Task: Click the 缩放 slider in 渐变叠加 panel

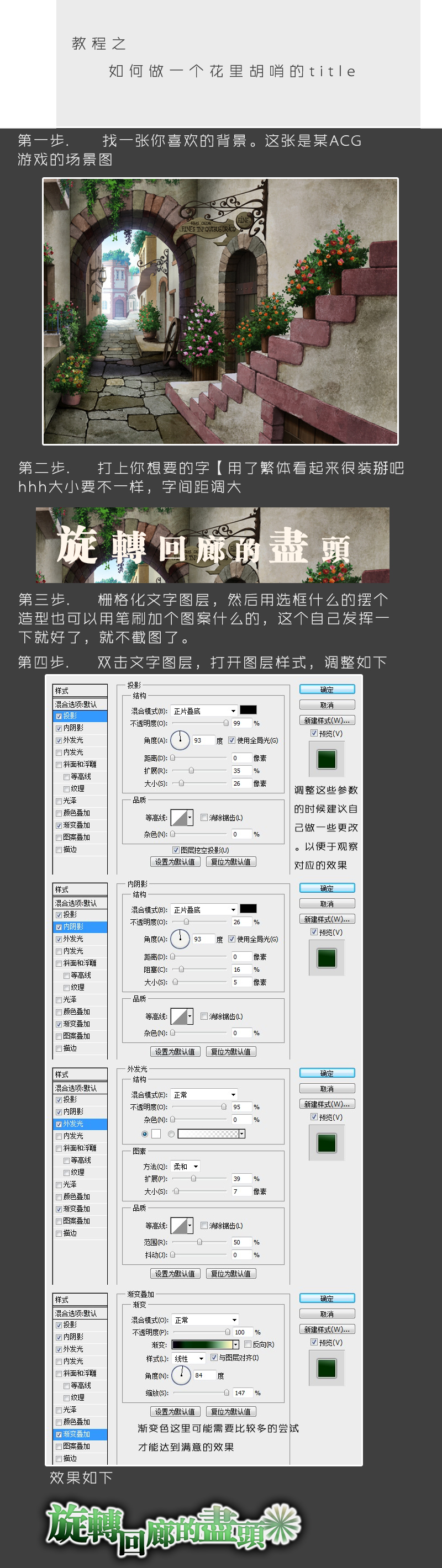Action: (201, 1392)
